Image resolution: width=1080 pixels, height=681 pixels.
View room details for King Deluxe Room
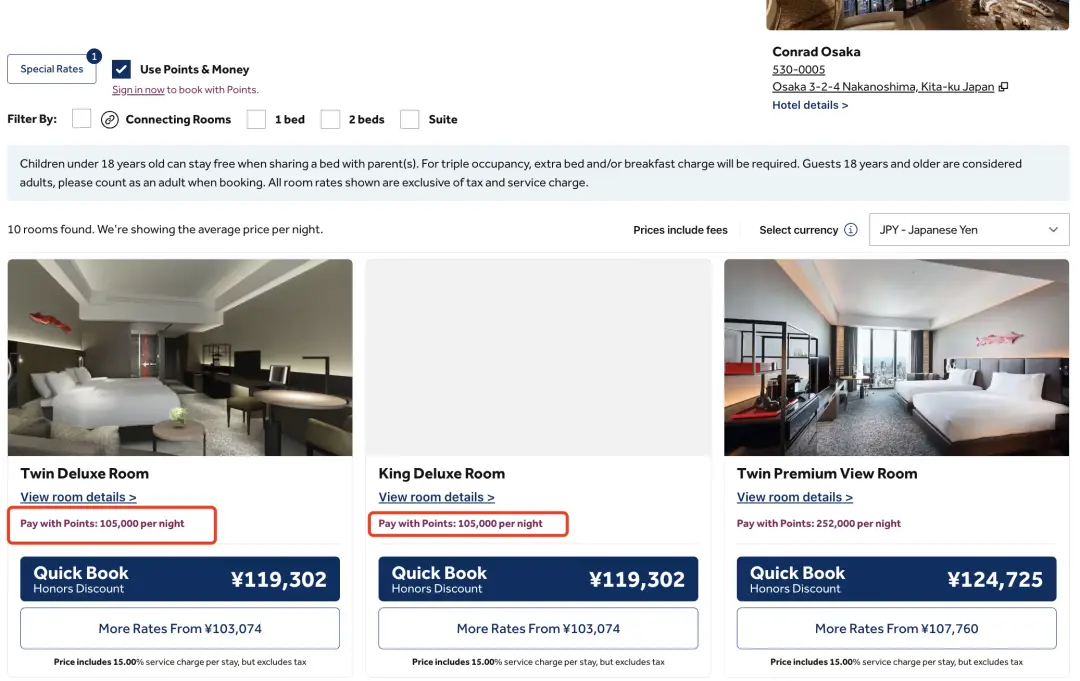pyautogui.click(x=436, y=497)
